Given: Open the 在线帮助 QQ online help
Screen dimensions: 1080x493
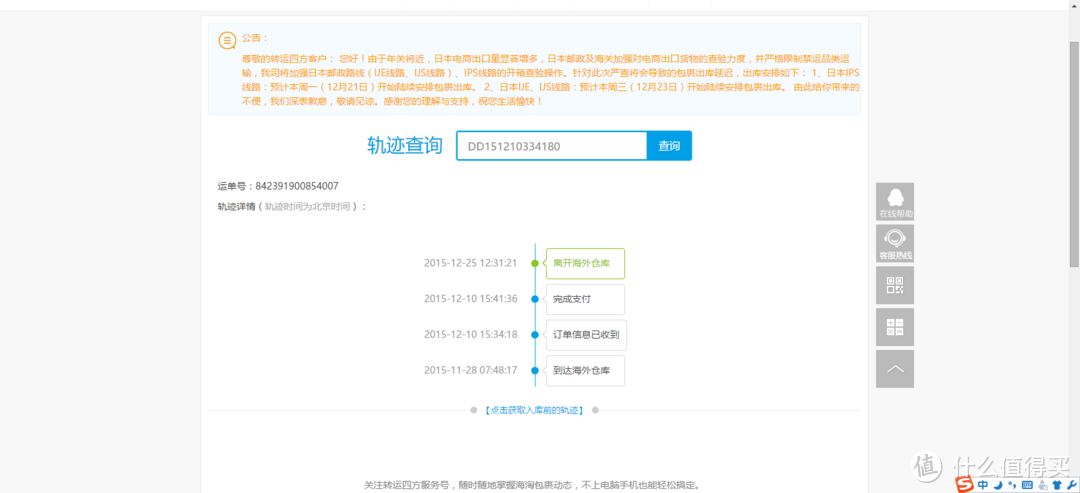Looking at the screenshot, I should point(895,202).
